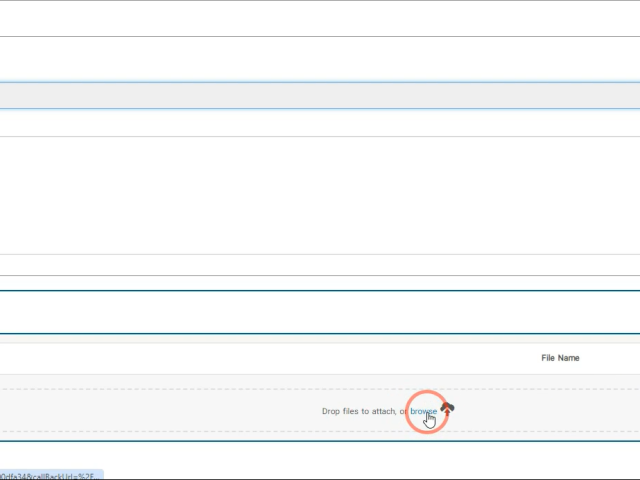Focus the gray highlighted input field
This screenshot has height=480, width=640.
pyautogui.click(x=320, y=95)
